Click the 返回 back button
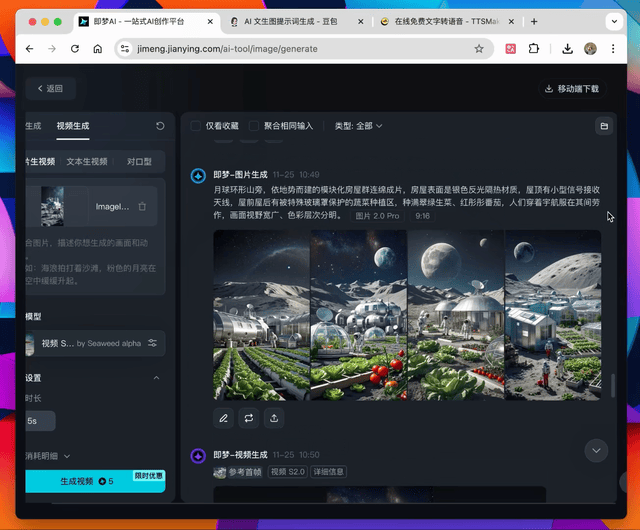Image resolution: width=640 pixels, height=530 pixels. 51,88
